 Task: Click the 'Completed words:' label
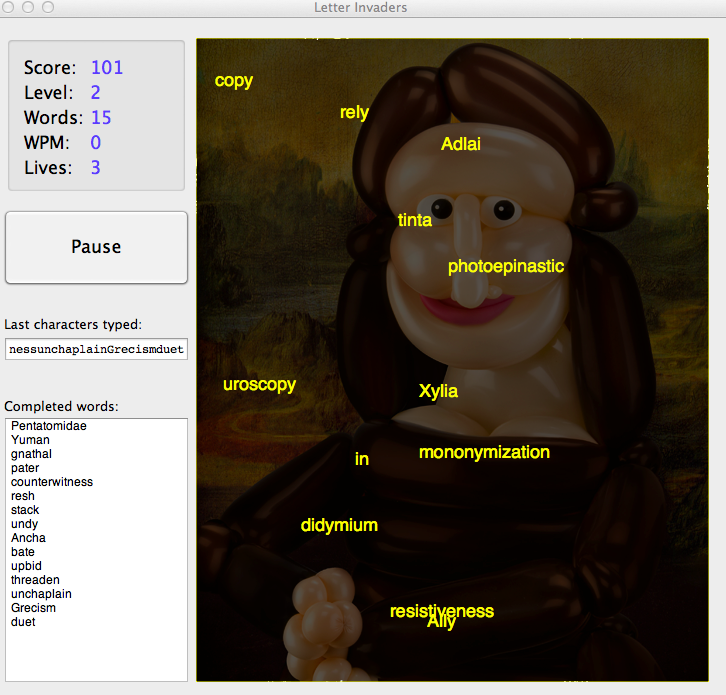(61, 407)
